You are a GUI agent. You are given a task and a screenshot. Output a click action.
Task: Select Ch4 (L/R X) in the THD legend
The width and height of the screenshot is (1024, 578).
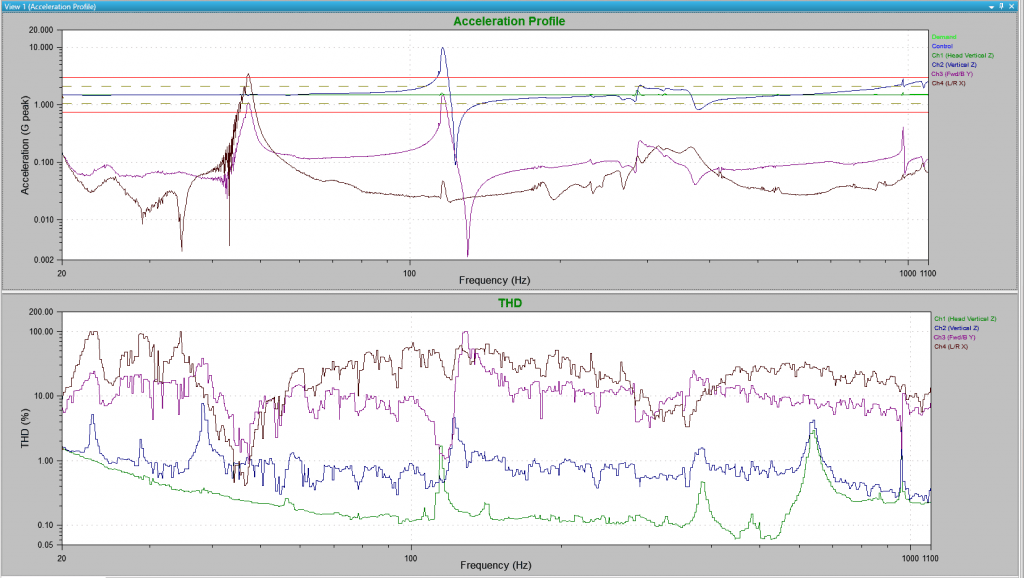(952, 346)
